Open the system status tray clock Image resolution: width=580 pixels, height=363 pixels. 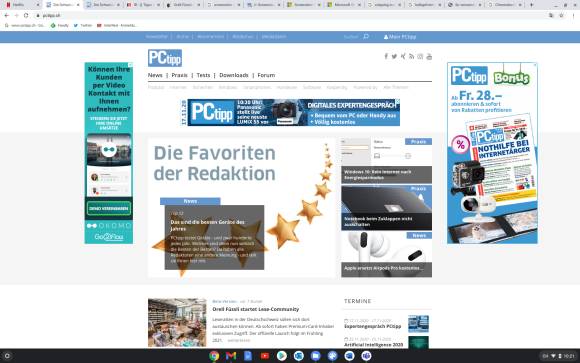click(569, 356)
